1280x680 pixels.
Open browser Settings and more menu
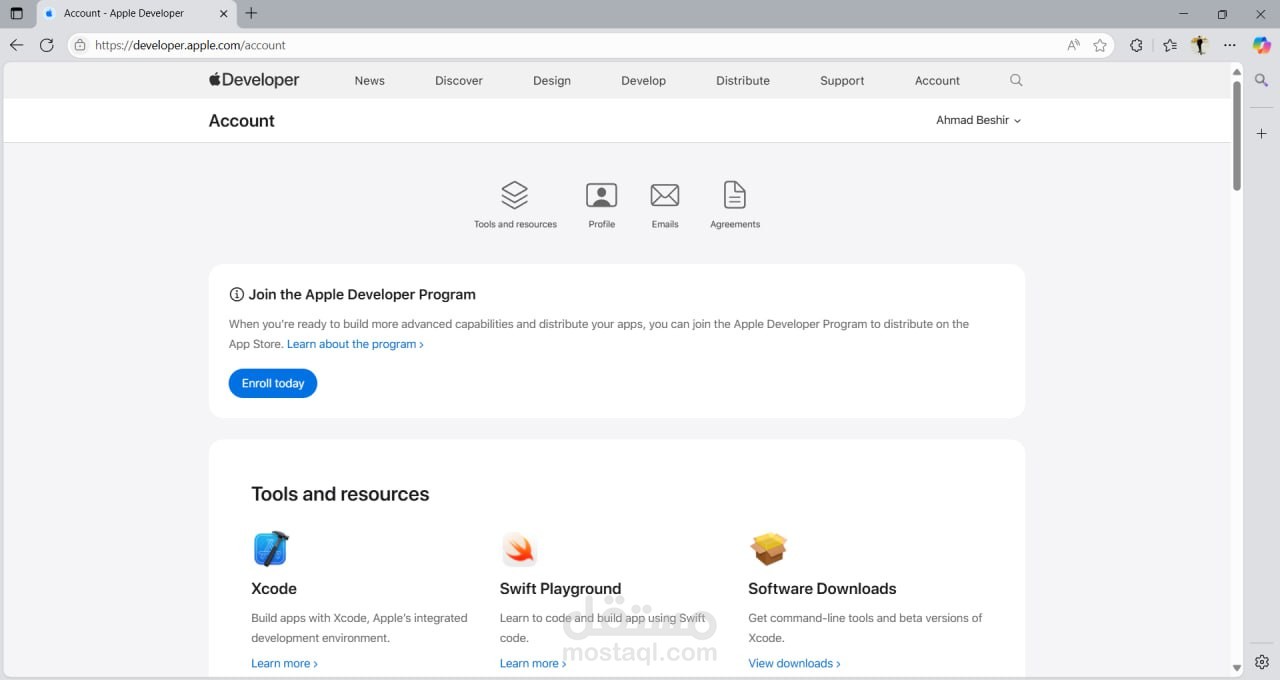coord(1230,45)
